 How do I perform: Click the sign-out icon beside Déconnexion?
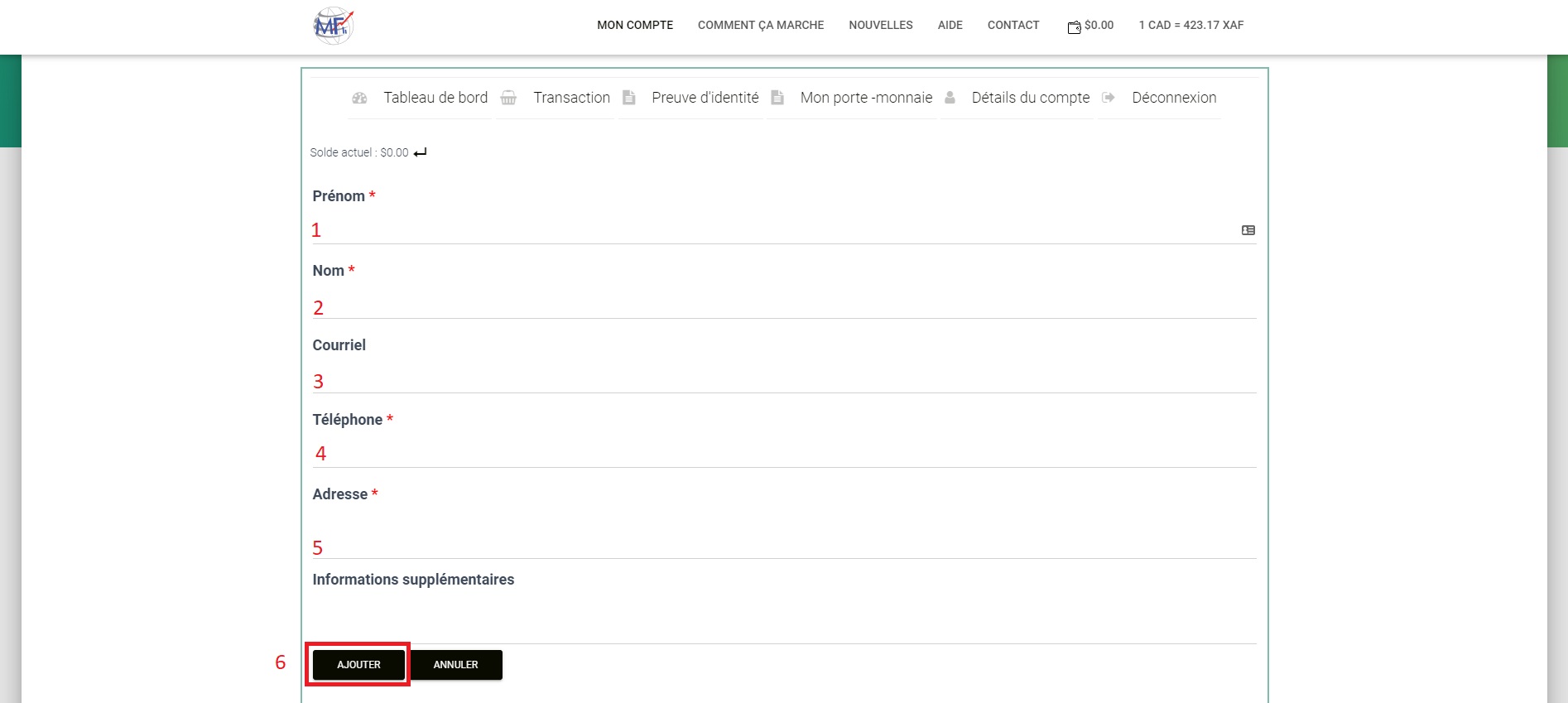tap(1109, 98)
